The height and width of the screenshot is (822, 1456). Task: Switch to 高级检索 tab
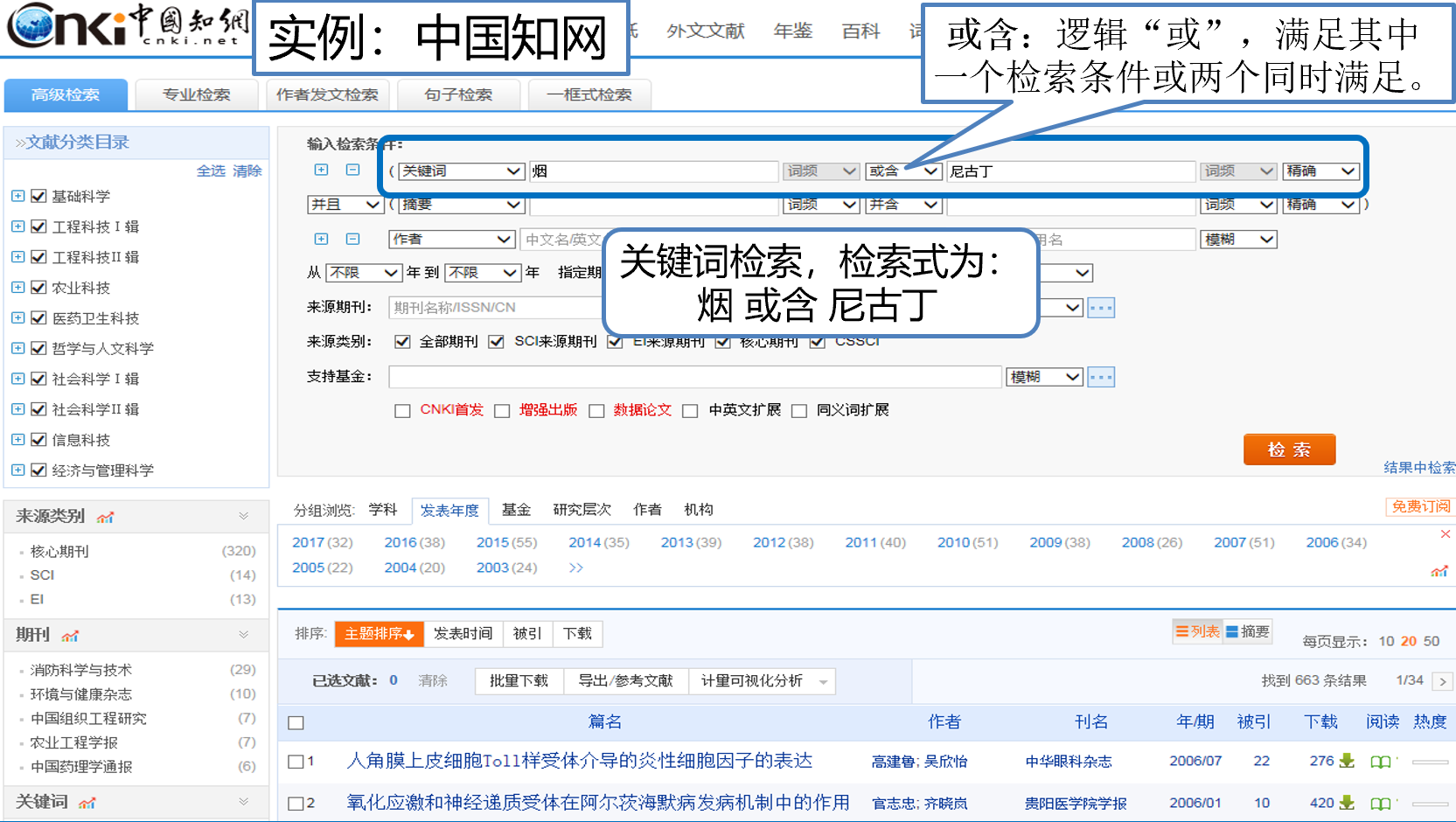(66, 94)
